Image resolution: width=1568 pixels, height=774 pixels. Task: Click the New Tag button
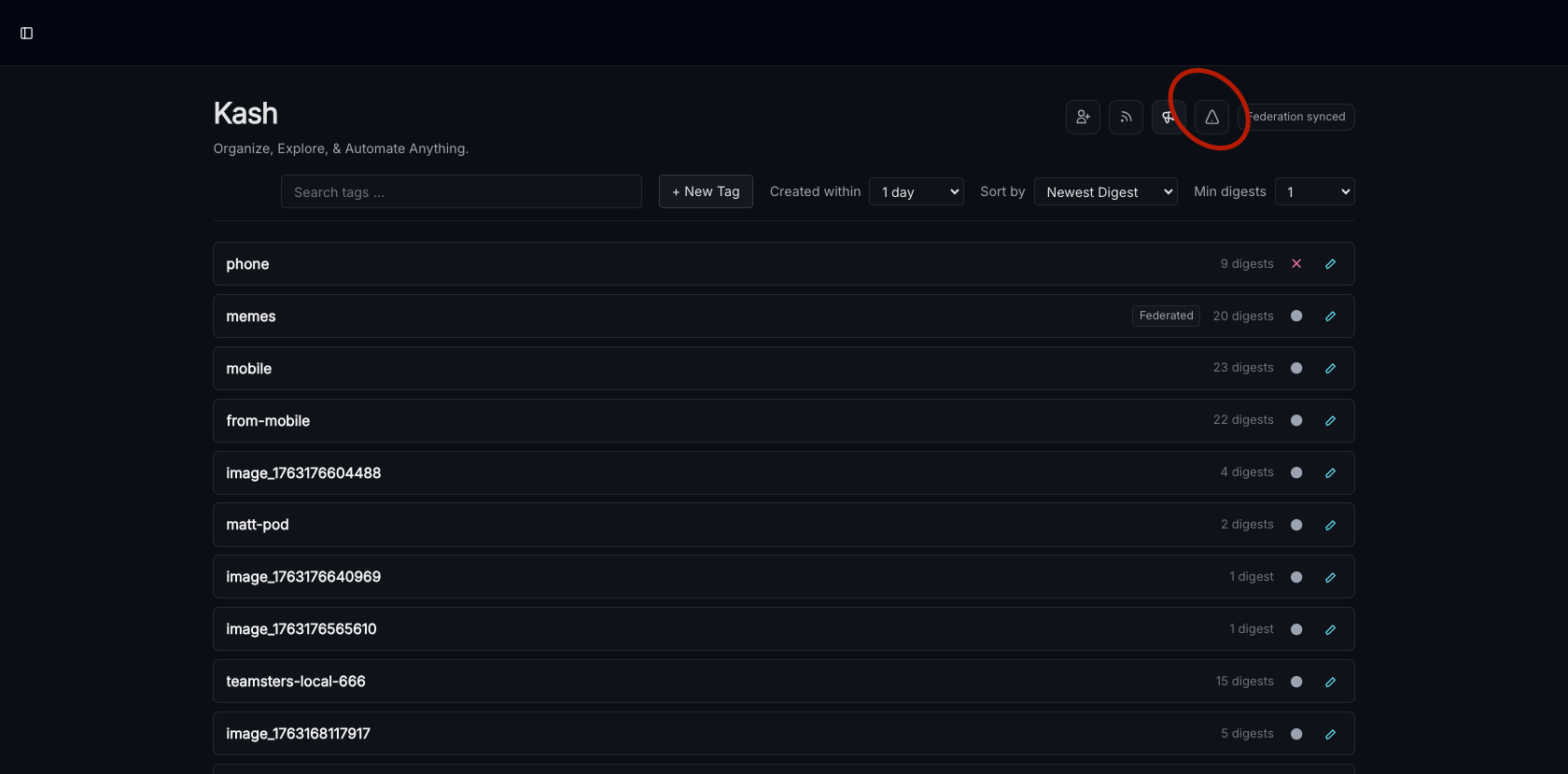tap(706, 192)
